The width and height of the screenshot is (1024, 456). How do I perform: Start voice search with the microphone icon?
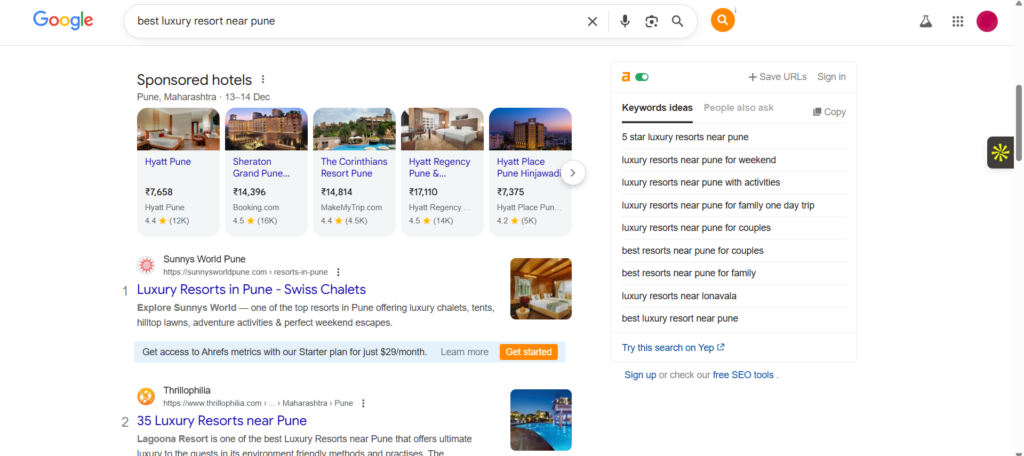(625, 21)
